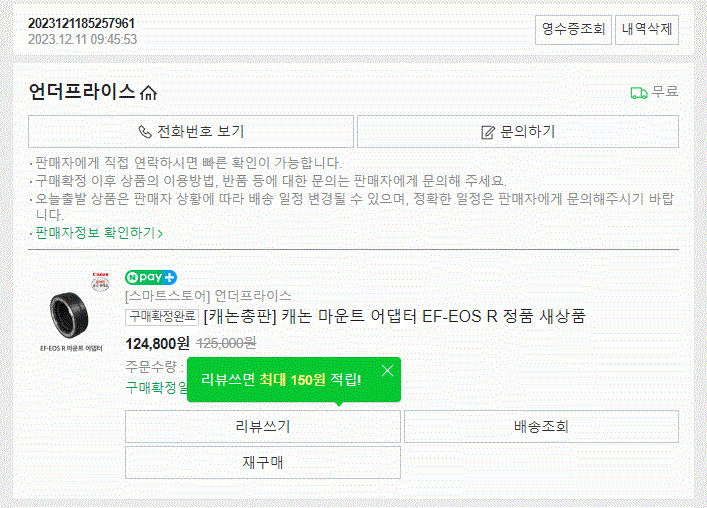Viewport: 707px width, 508px height.
Task: Open 영수증조회 receipt lookup
Action: pyautogui.click(x=572, y=29)
